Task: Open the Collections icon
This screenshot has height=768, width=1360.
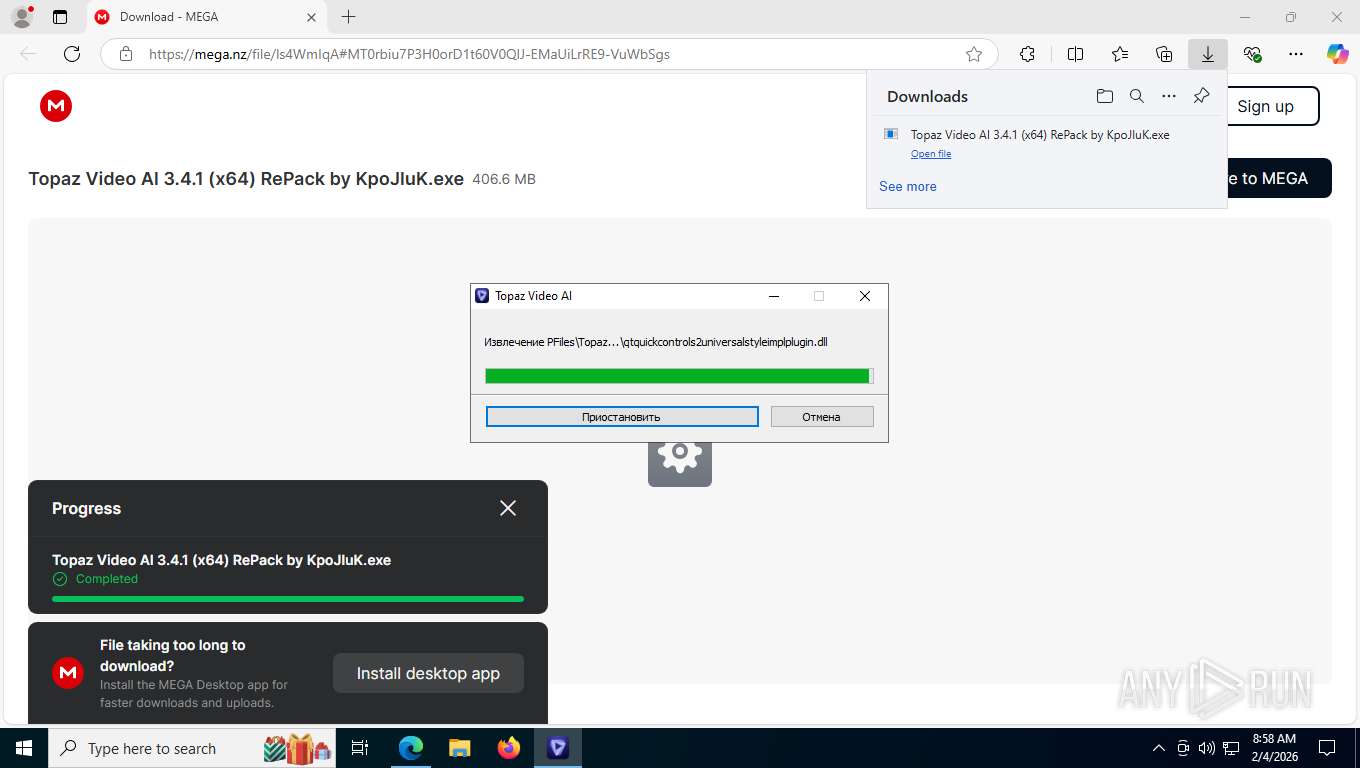Action: click(x=1164, y=54)
